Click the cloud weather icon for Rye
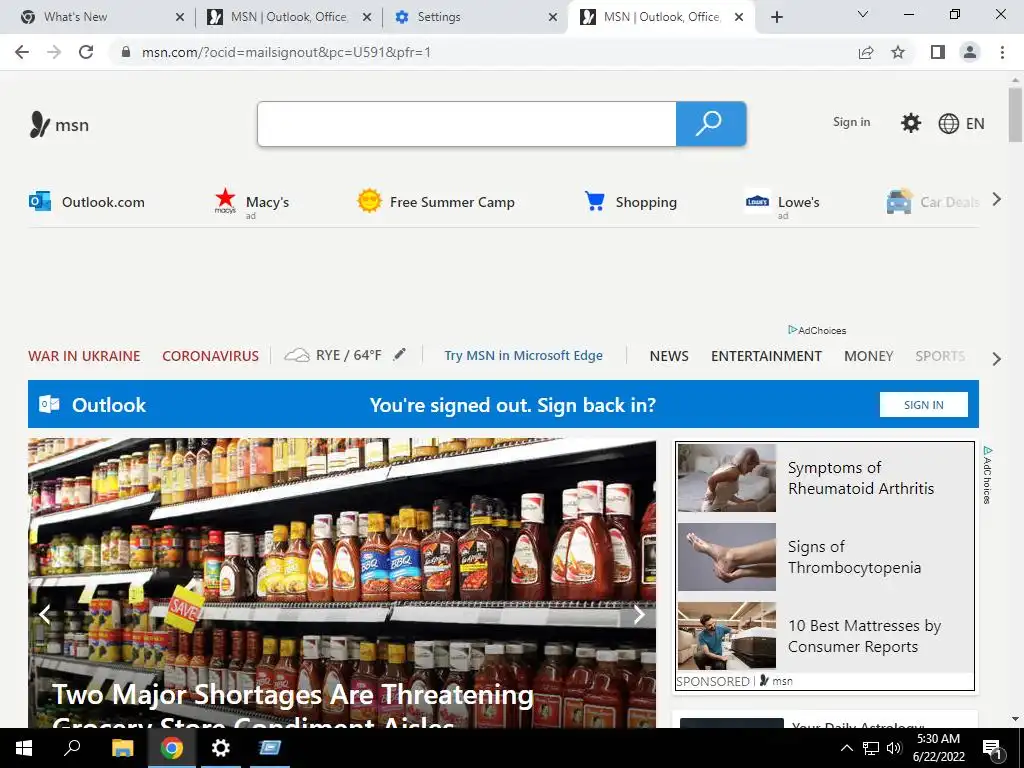Screen dimensions: 1024x768 pyautogui.click(x=296, y=355)
